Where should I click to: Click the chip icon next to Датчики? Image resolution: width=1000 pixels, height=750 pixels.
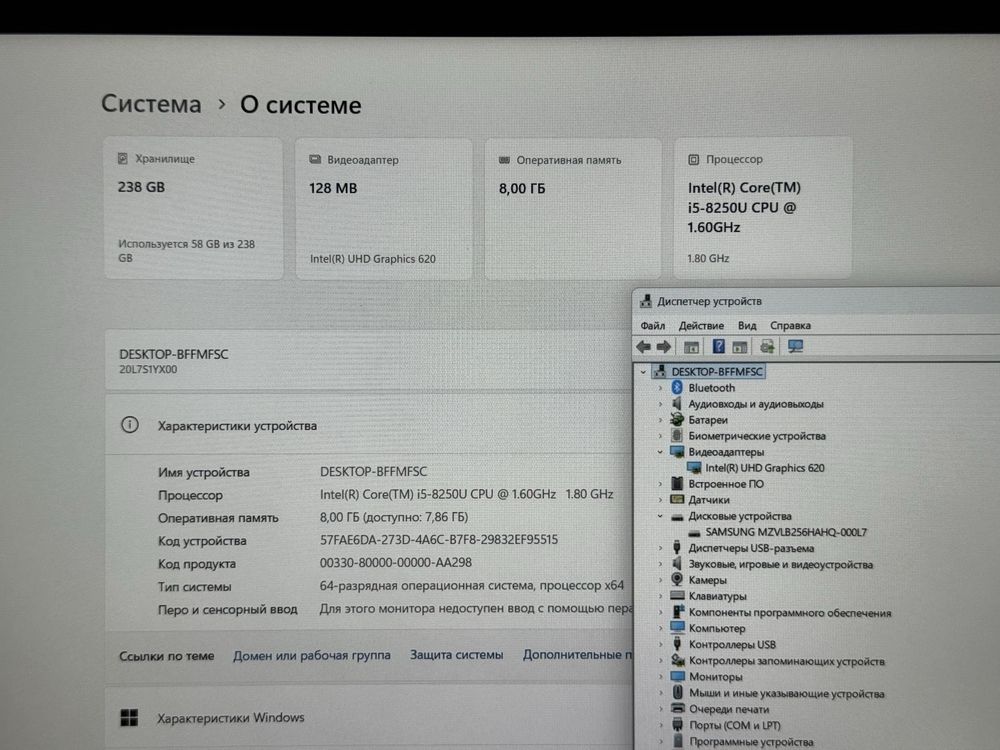coord(677,499)
